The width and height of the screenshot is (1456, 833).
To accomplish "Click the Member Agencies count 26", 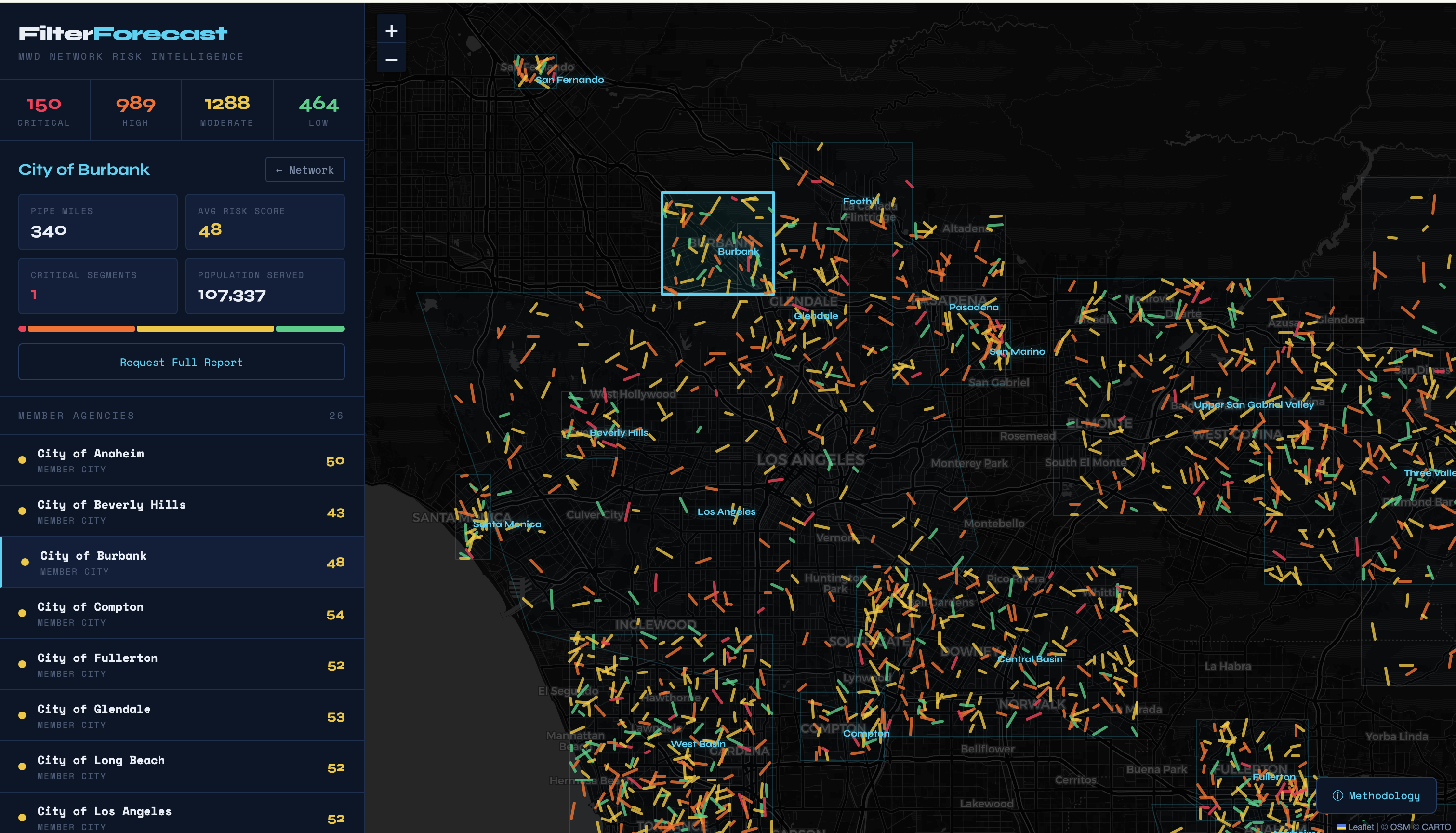I will [x=336, y=416].
